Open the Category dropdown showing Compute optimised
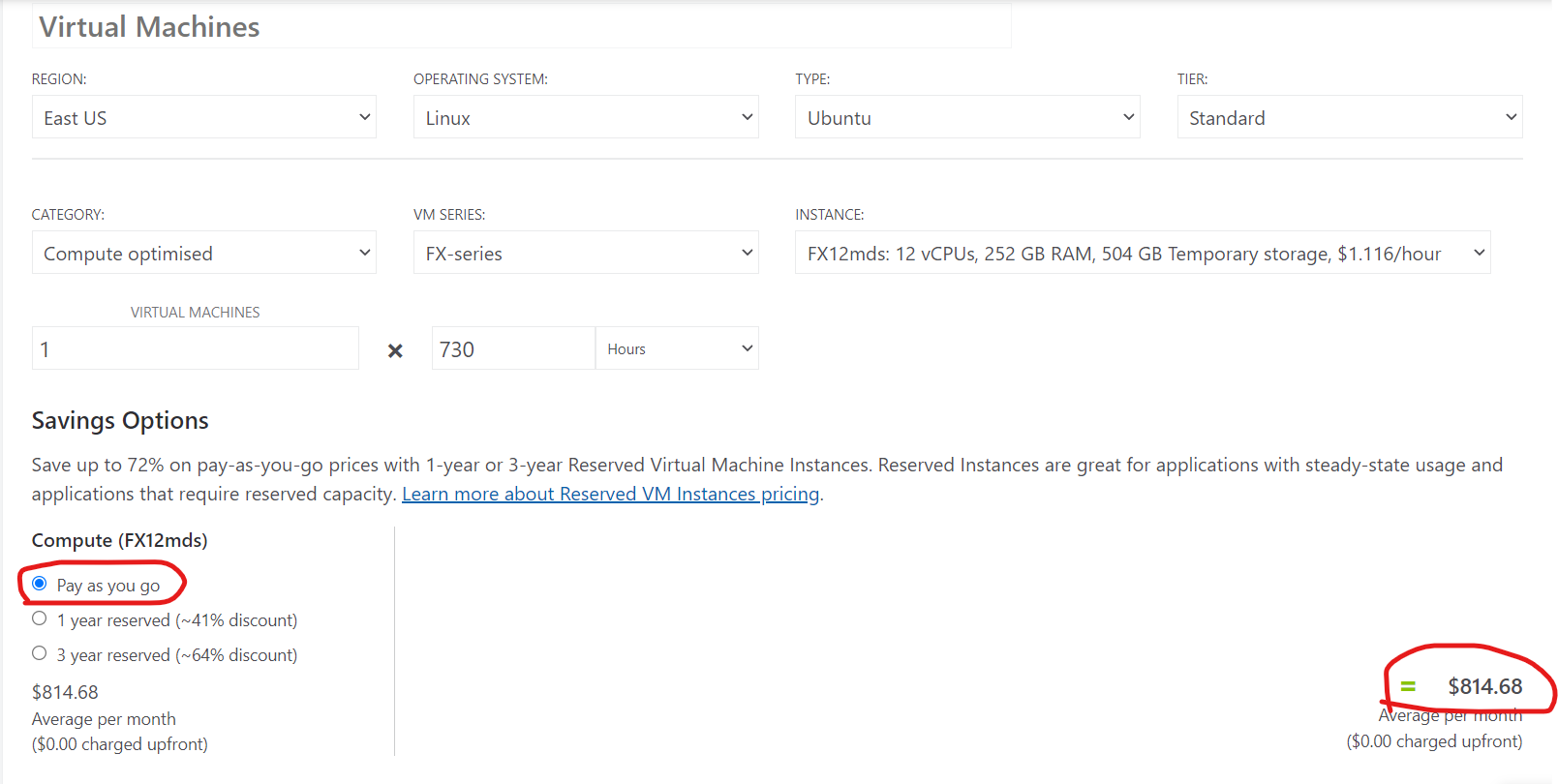The image size is (1558, 784). tap(204, 253)
